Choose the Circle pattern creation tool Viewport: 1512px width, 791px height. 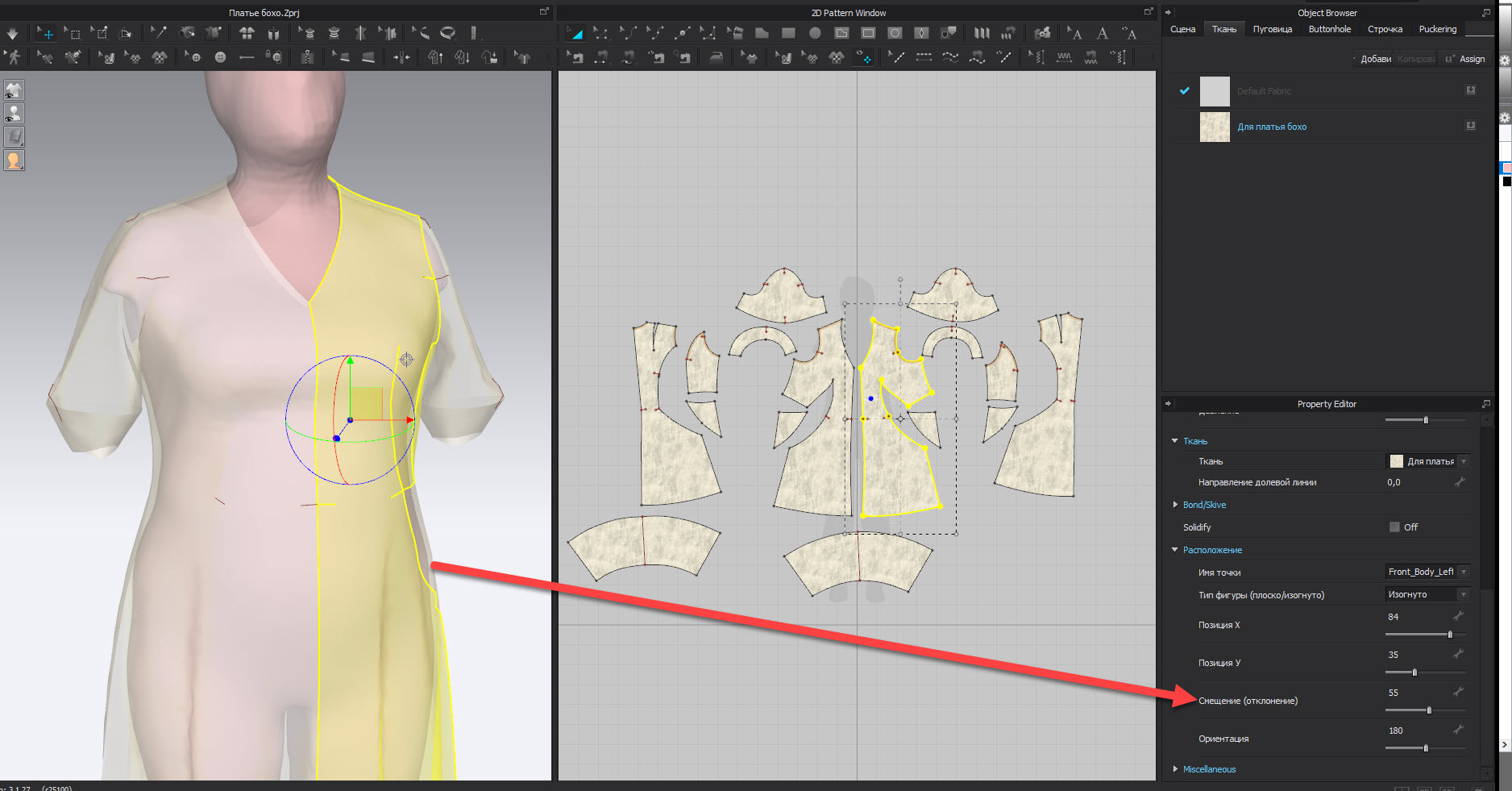pos(815,33)
